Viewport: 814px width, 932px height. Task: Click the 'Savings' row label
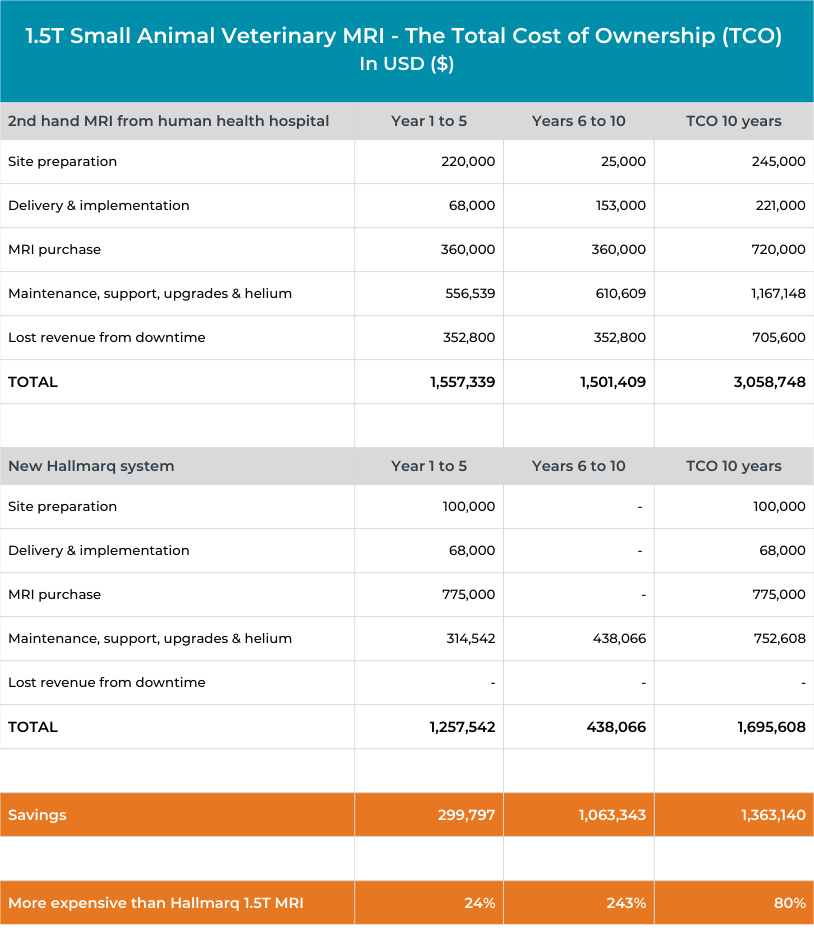click(37, 815)
